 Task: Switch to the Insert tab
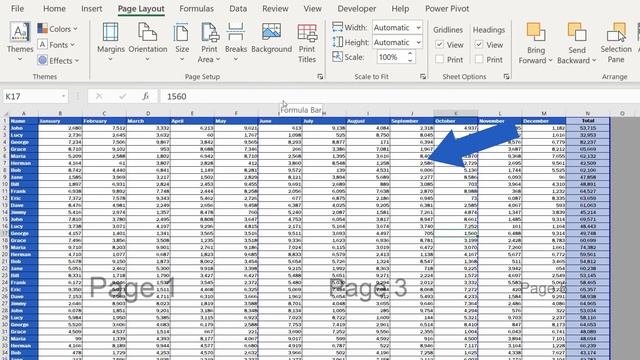coord(91,9)
